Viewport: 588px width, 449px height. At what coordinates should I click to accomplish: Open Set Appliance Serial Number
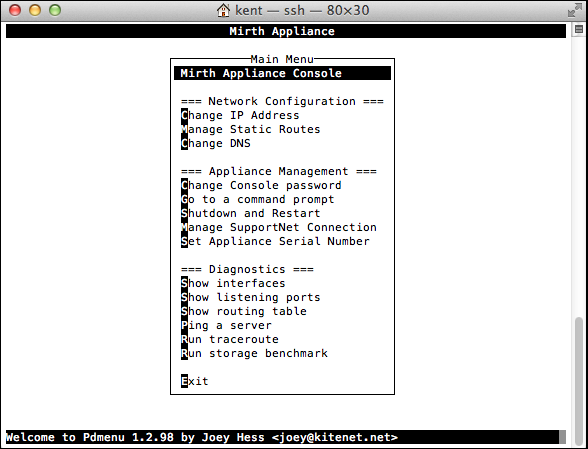tap(275, 241)
